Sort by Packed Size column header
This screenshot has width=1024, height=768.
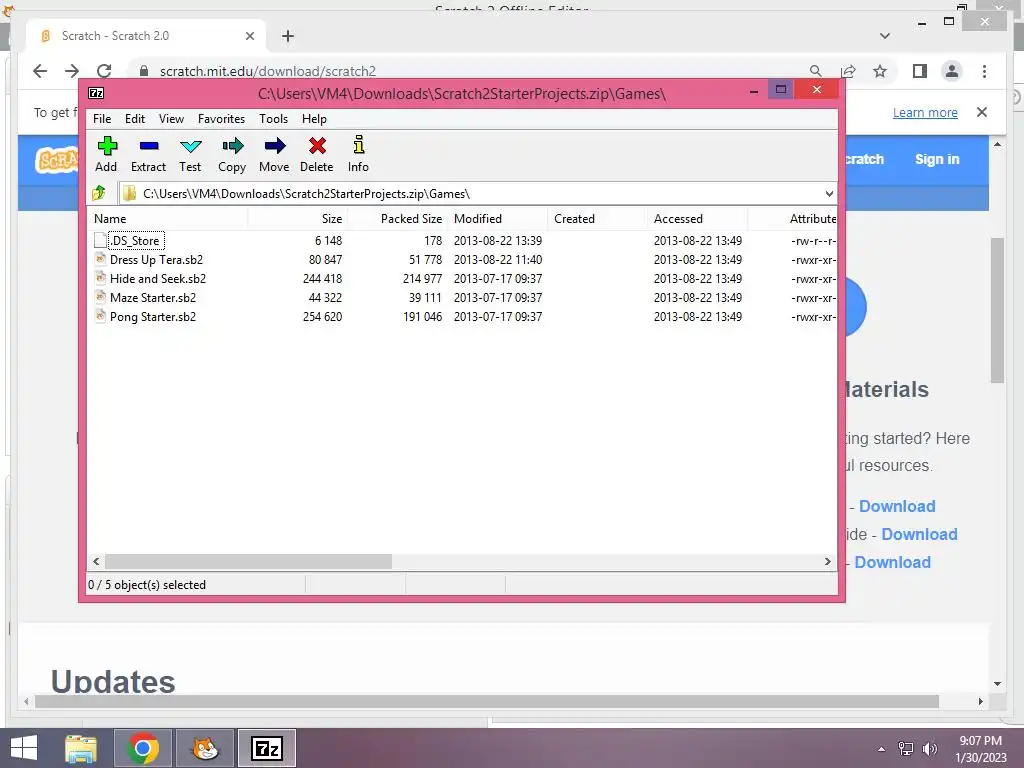pos(397,219)
